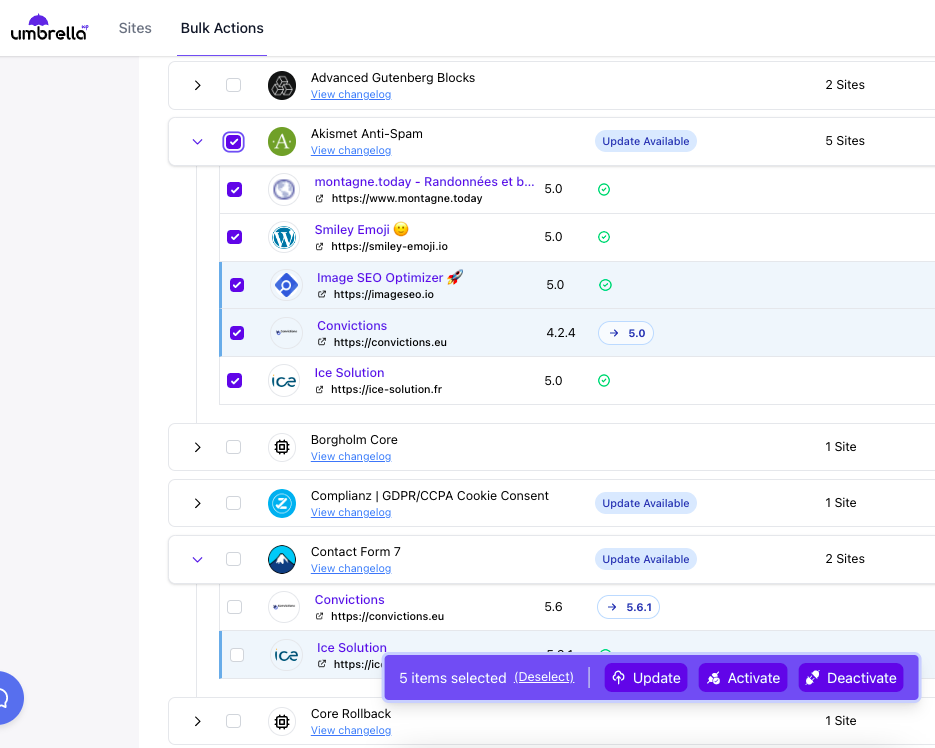935x748 pixels.
Task: Collapse the Akismet Anti-Spam row
Action: click(x=197, y=142)
